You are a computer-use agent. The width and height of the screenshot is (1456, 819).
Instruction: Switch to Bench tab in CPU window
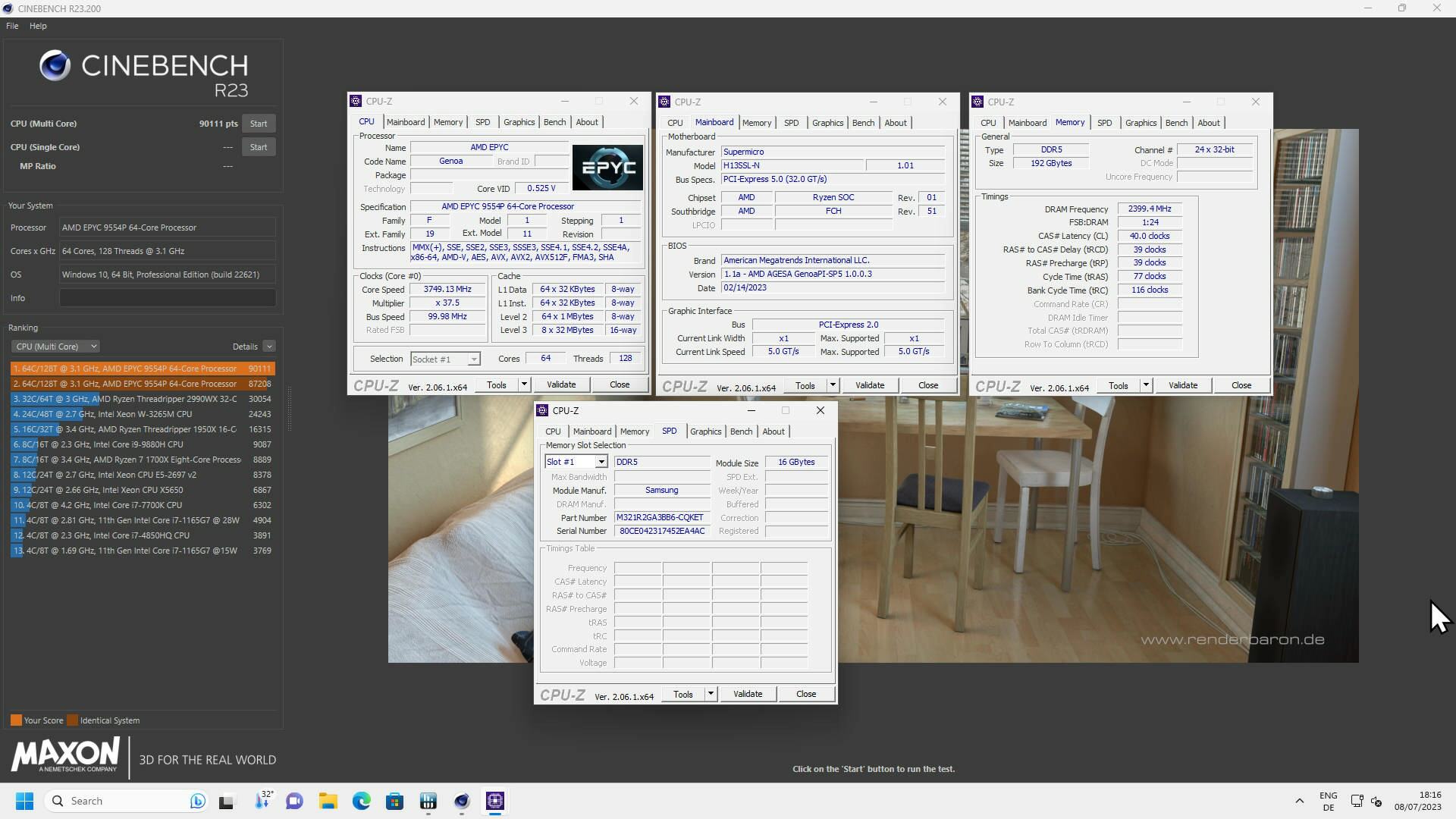tap(554, 122)
